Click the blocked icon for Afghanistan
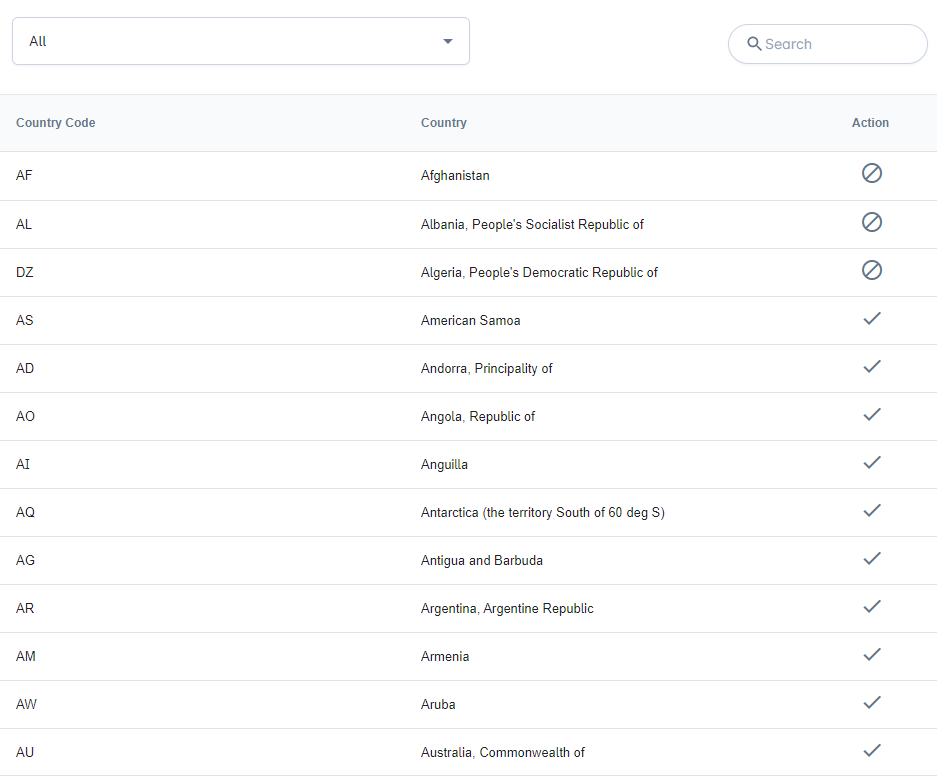Viewport: 937px width, 780px height. [871, 173]
